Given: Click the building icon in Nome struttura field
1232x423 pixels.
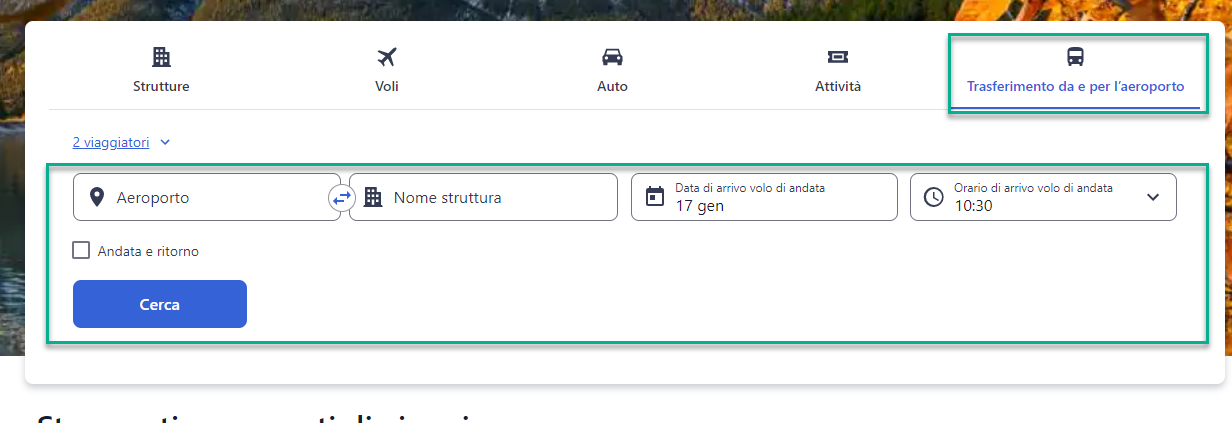Looking at the screenshot, I should pos(373,197).
